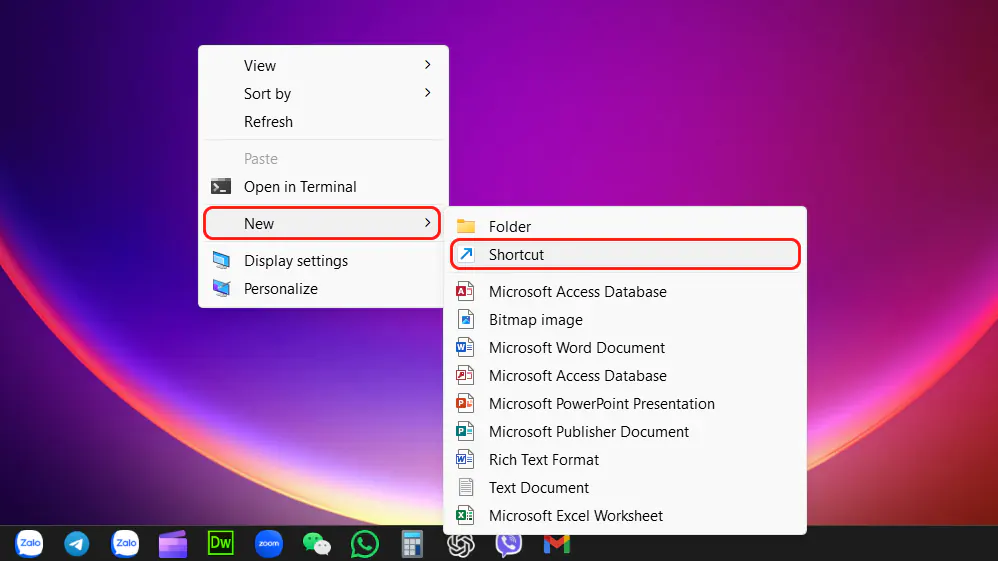Select Shortcut in the New submenu
The width and height of the screenshot is (998, 561).
(625, 254)
